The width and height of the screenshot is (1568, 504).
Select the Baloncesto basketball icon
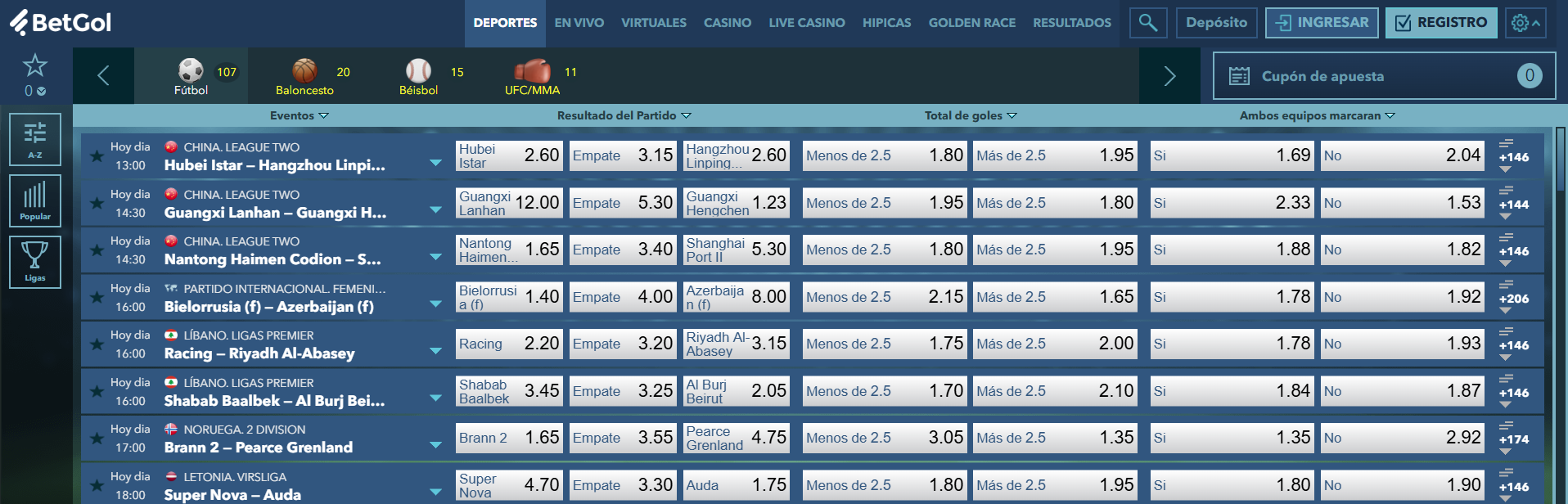point(304,71)
